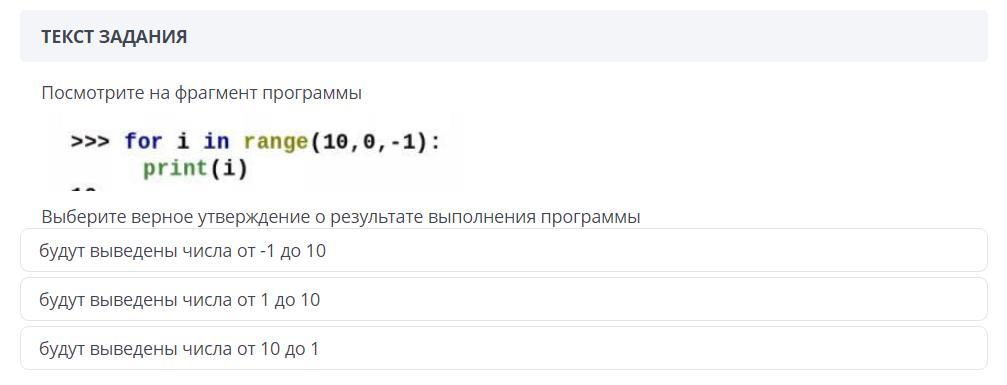Screen dimensions: 1007x385
Task: Click the "(i)" argument after print
Action: pos(227,169)
